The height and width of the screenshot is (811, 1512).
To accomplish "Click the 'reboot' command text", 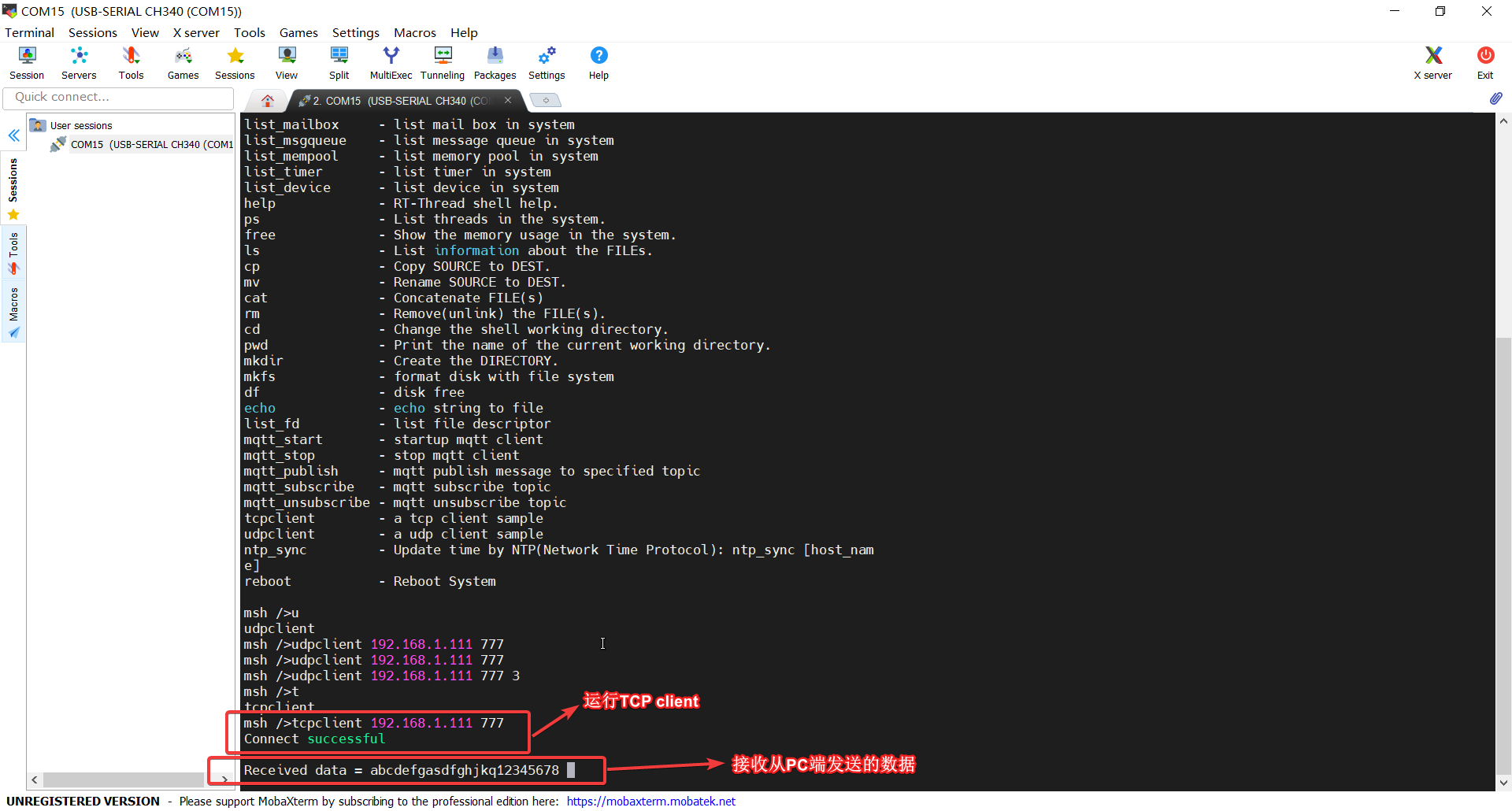I will pos(267,581).
